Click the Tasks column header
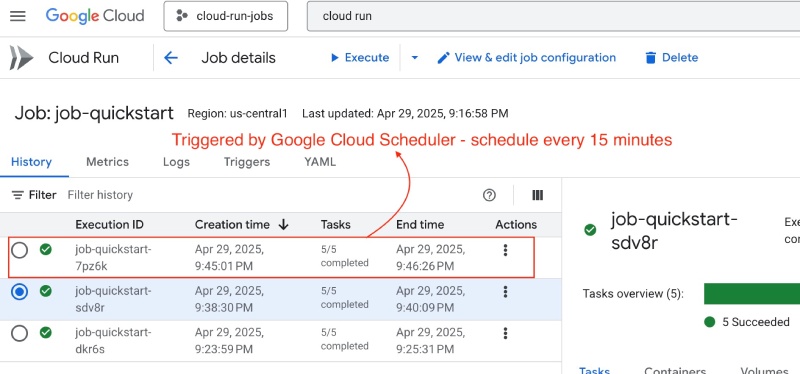The height and width of the screenshot is (374, 800). tap(335, 225)
